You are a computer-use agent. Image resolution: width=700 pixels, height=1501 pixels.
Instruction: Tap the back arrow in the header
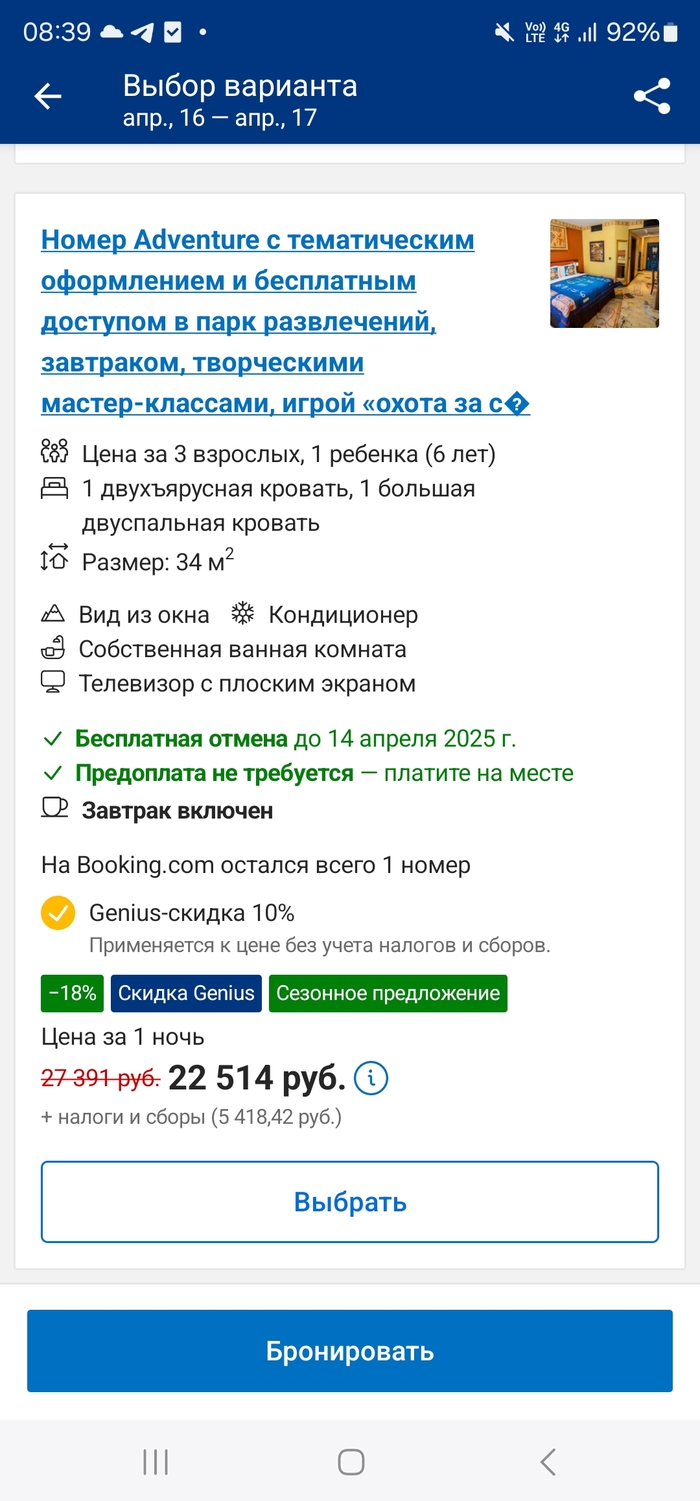47,96
